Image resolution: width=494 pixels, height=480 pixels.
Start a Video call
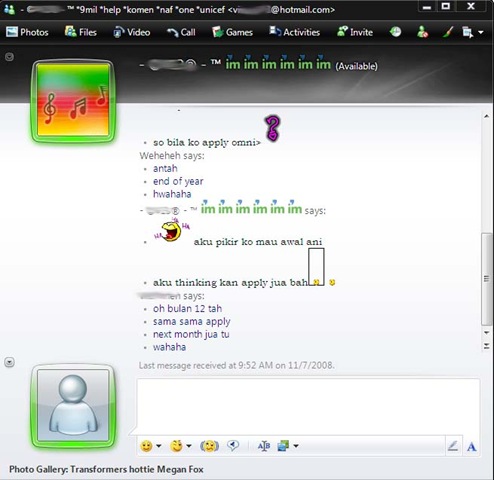[131, 32]
